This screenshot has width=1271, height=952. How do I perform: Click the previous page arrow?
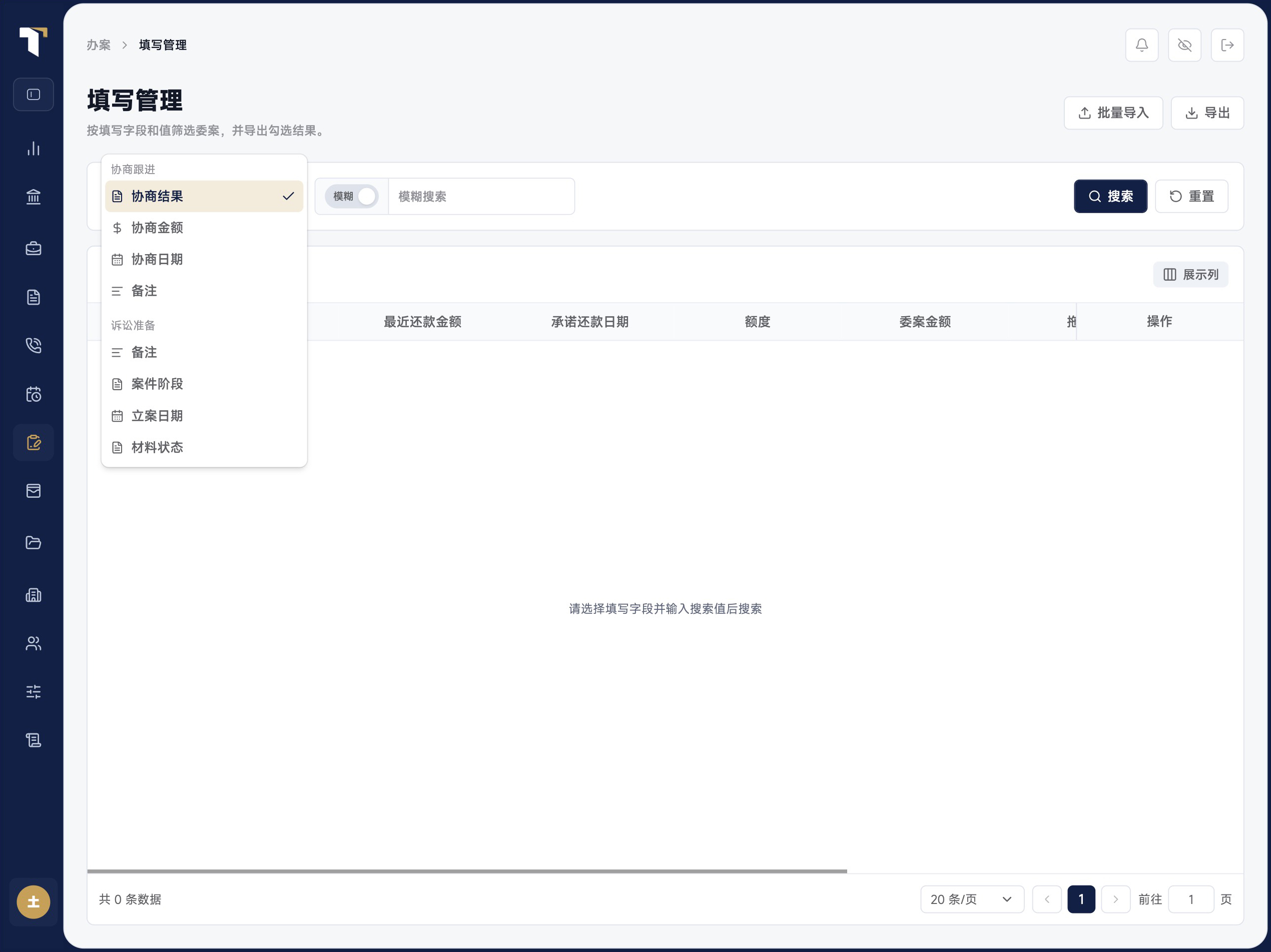click(1046, 899)
